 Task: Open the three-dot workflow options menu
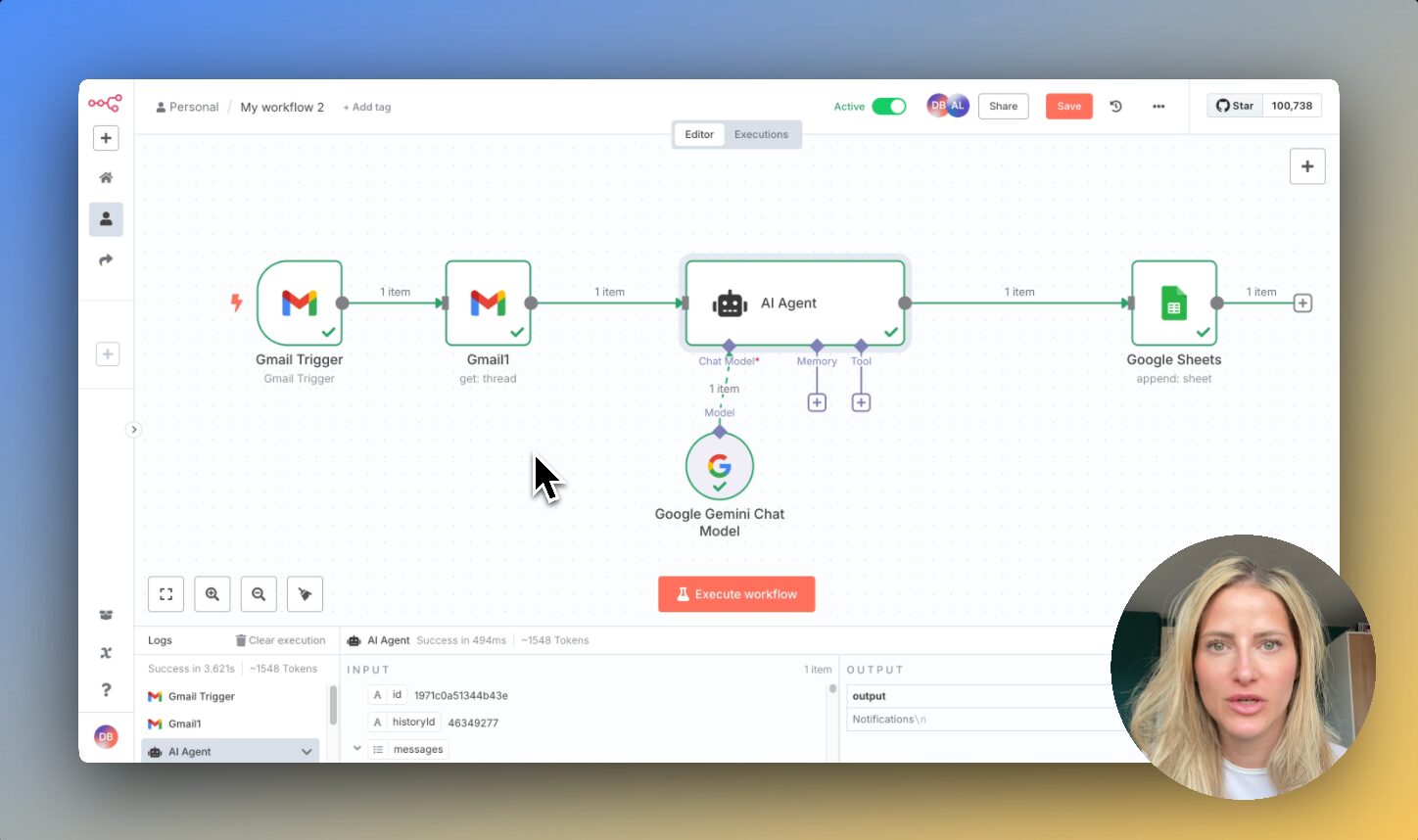click(x=1158, y=106)
